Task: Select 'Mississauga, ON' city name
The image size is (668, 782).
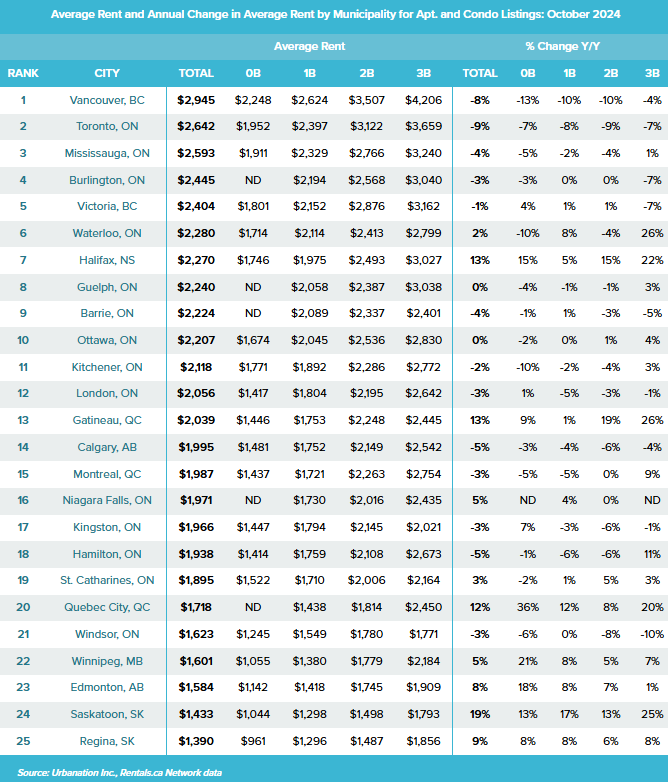Action: [107, 153]
